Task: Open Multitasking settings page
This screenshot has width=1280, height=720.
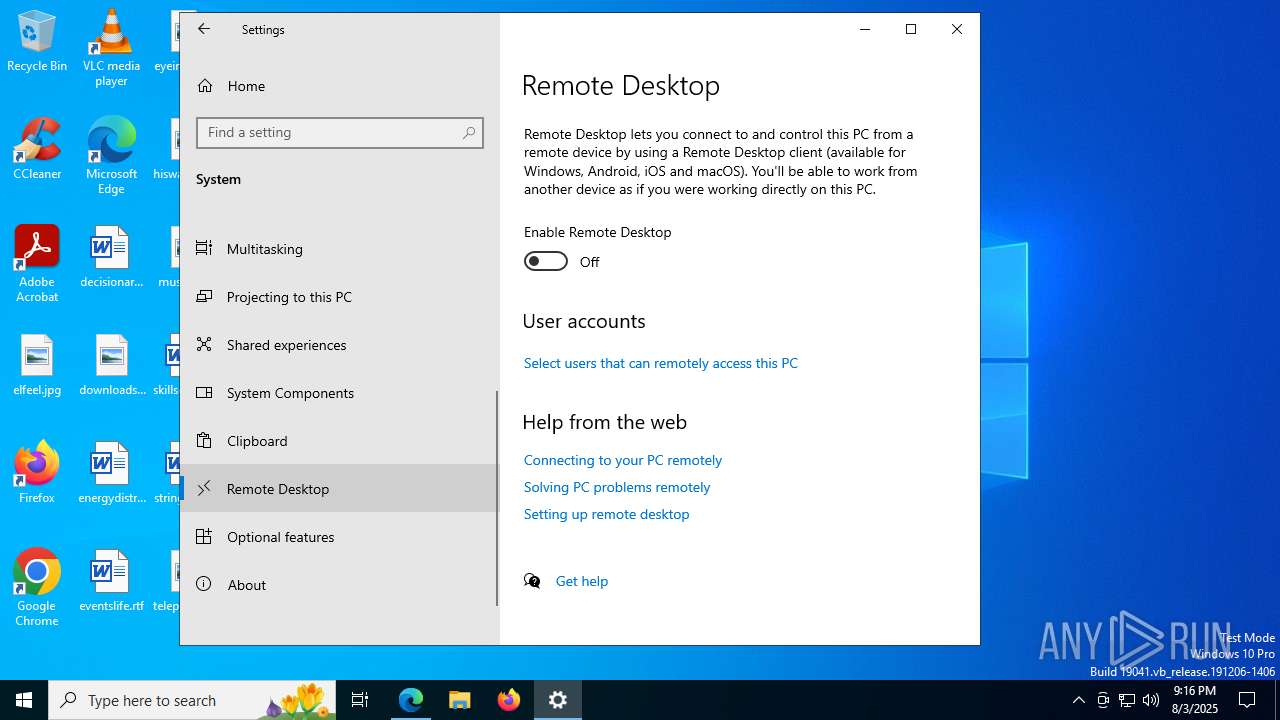Action: pos(340,249)
